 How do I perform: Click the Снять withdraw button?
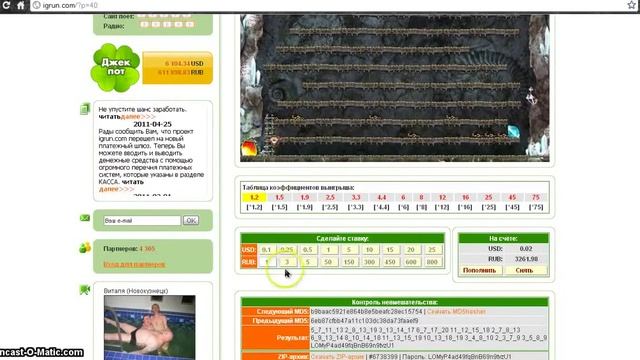pyautogui.click(x=525, y=270)
